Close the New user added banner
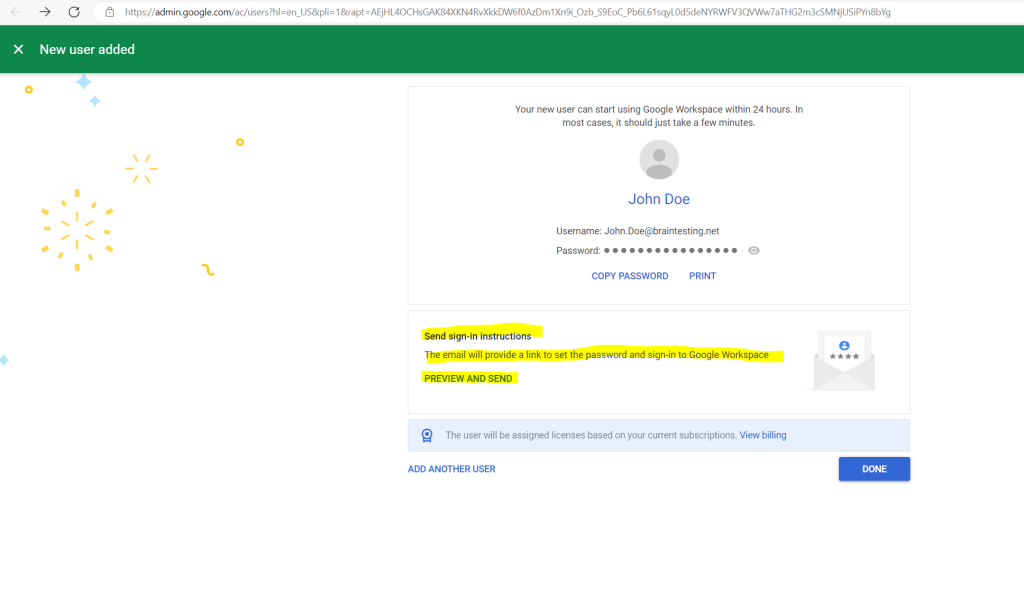 18,50
